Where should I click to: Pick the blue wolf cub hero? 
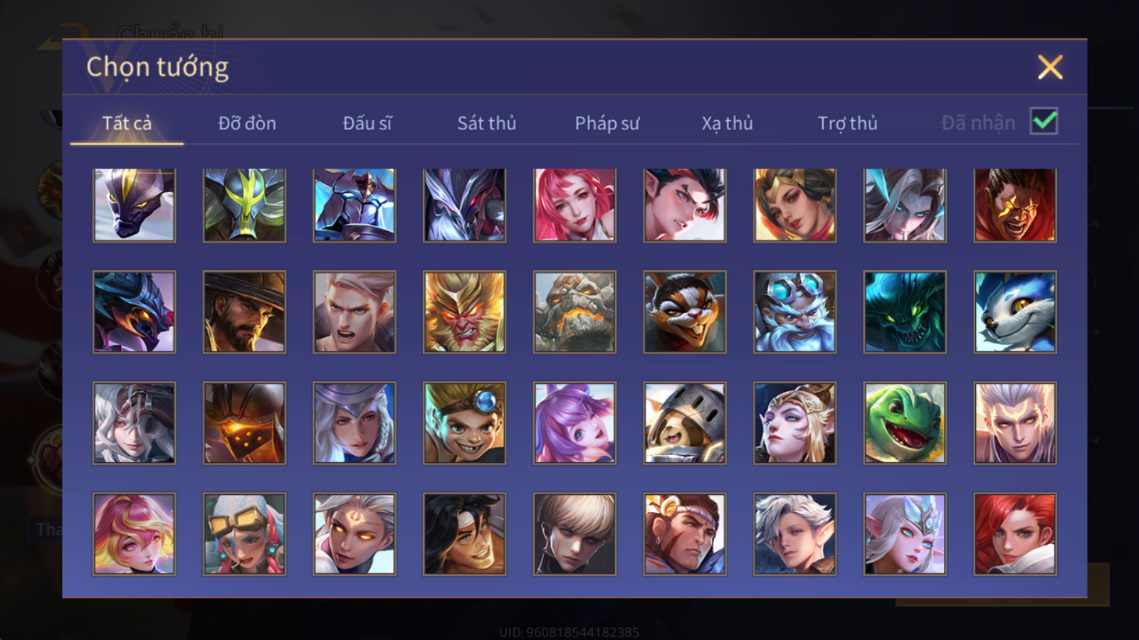(x=1015, y=312)
